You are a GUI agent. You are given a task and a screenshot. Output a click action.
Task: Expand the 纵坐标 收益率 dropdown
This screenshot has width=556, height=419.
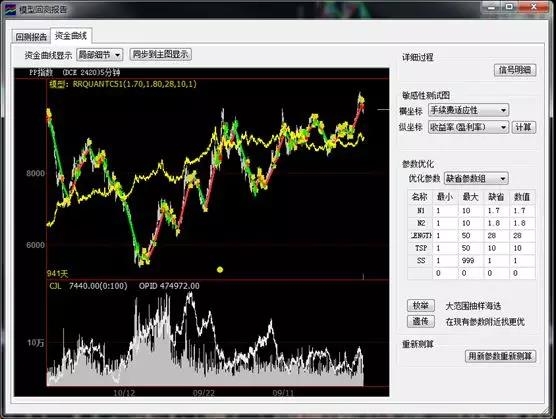click(468, 127)
